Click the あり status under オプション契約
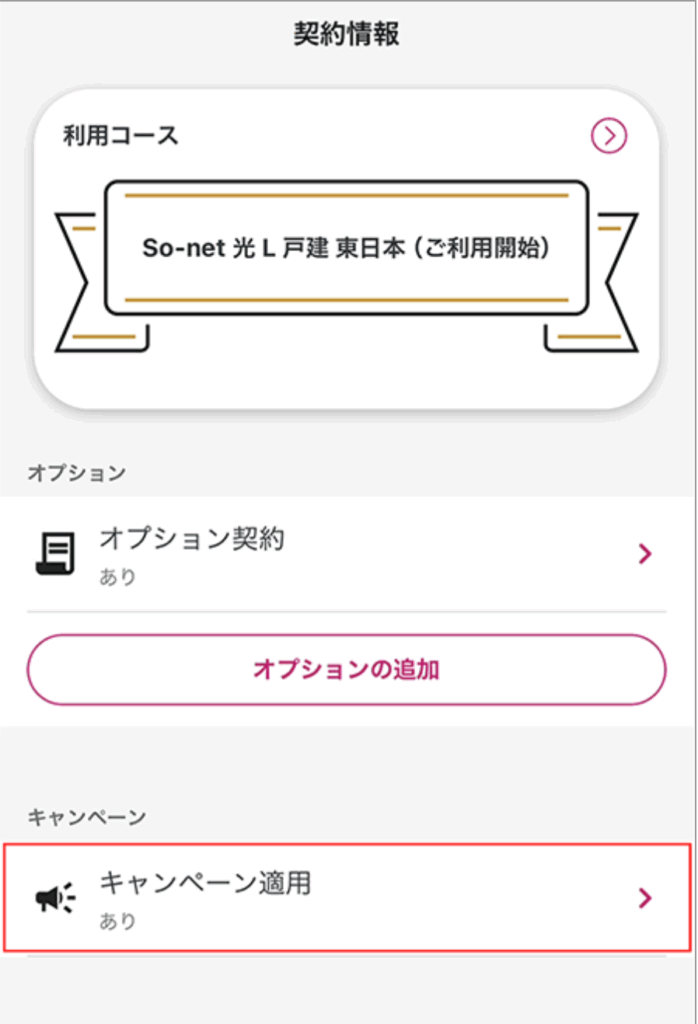The width and height of the screenshot is (698, 1024). point(117,577)
